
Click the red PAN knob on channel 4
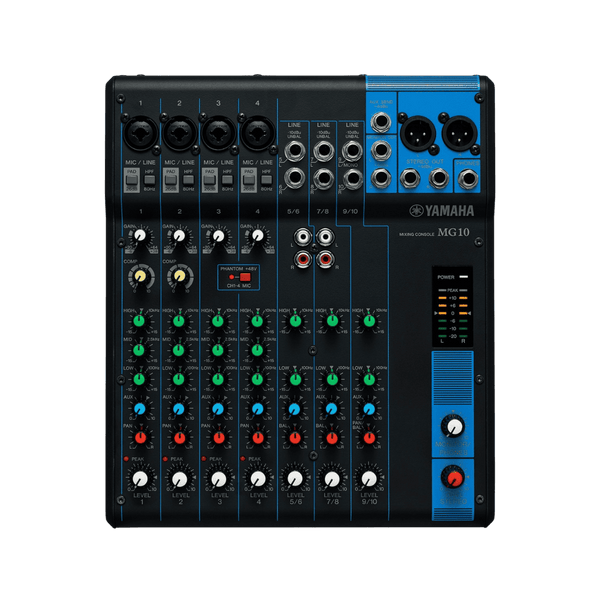pyautogui.click(x=258, y=438)
